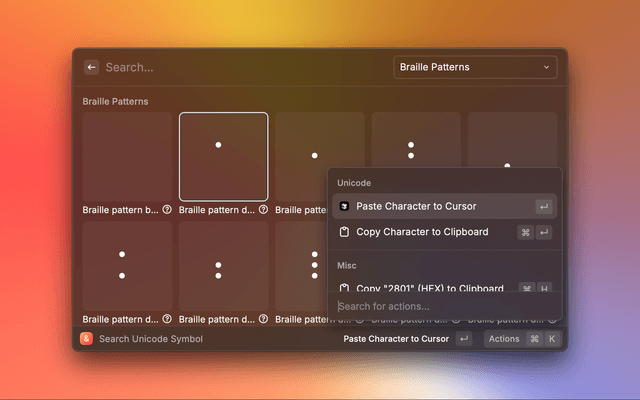Click the Search for actions input
This screenshot has height=400, width=640.
coord(440,306)
